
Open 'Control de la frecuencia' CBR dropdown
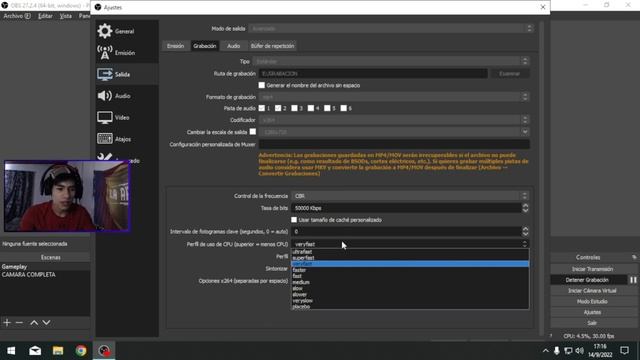tap(410, 196)
